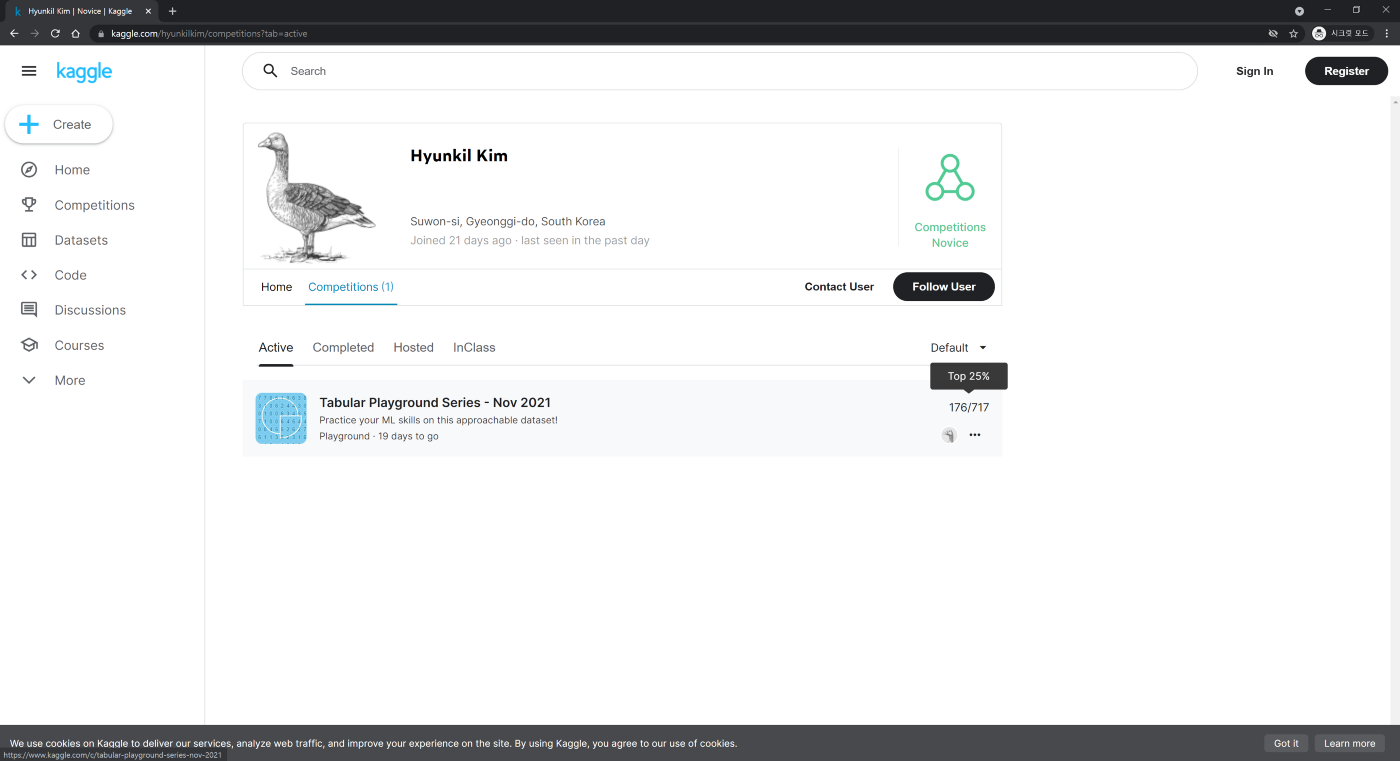Image resolution: width=1400 pixels, height=761 pixels.
Task: Open the competition three-dot options menu
Action: tap(975, 435)
